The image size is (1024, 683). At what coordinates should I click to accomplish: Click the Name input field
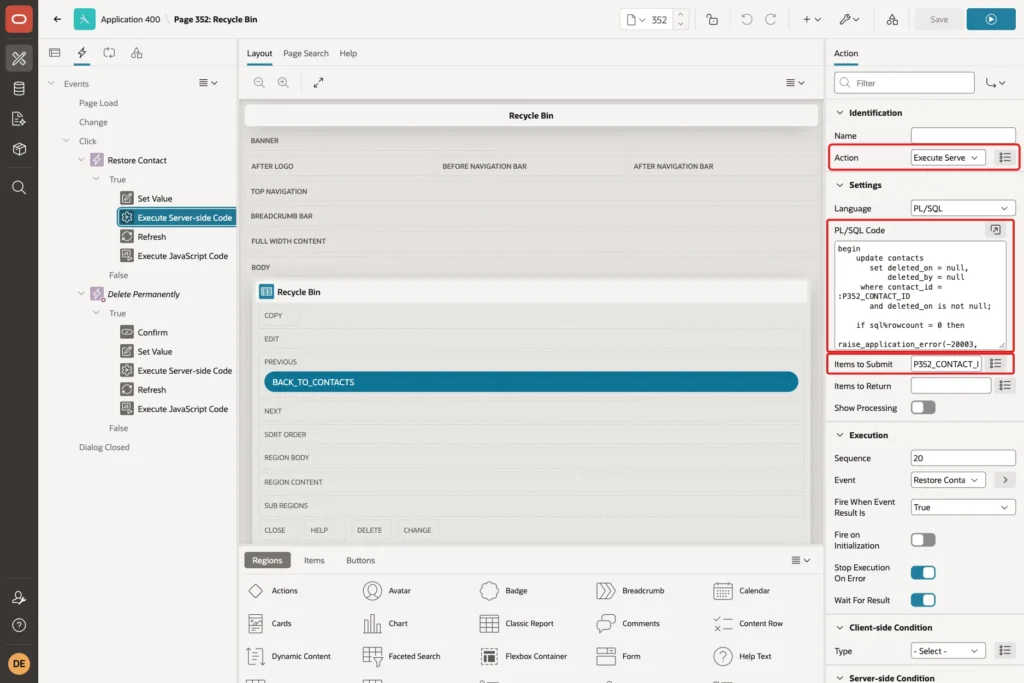963,136
